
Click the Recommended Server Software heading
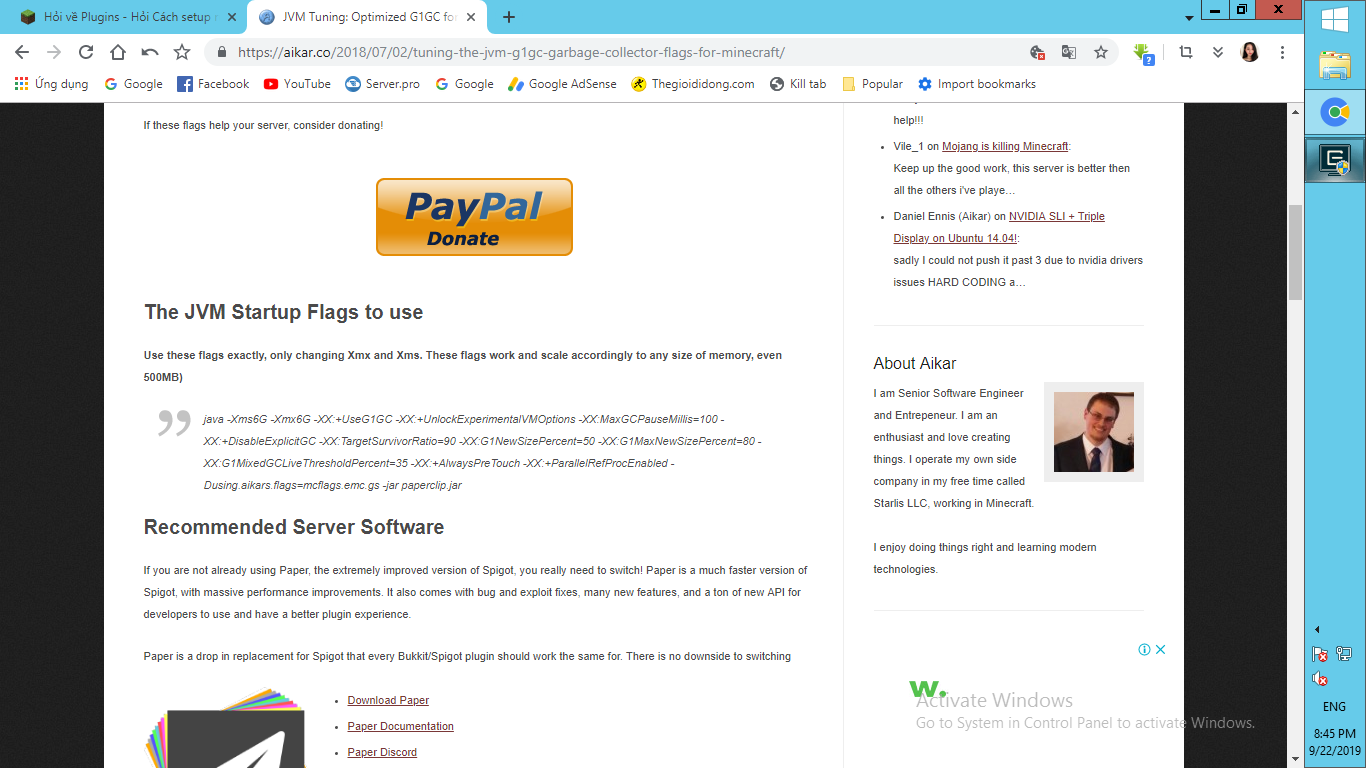pyautogui.click(x=294, y=527)
